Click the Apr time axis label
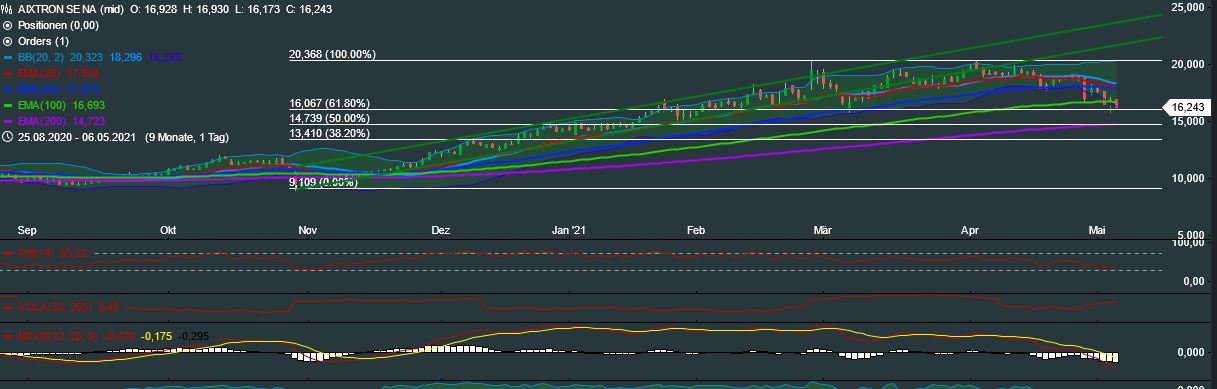This screenshot has height=389, width=1217. 970,230
